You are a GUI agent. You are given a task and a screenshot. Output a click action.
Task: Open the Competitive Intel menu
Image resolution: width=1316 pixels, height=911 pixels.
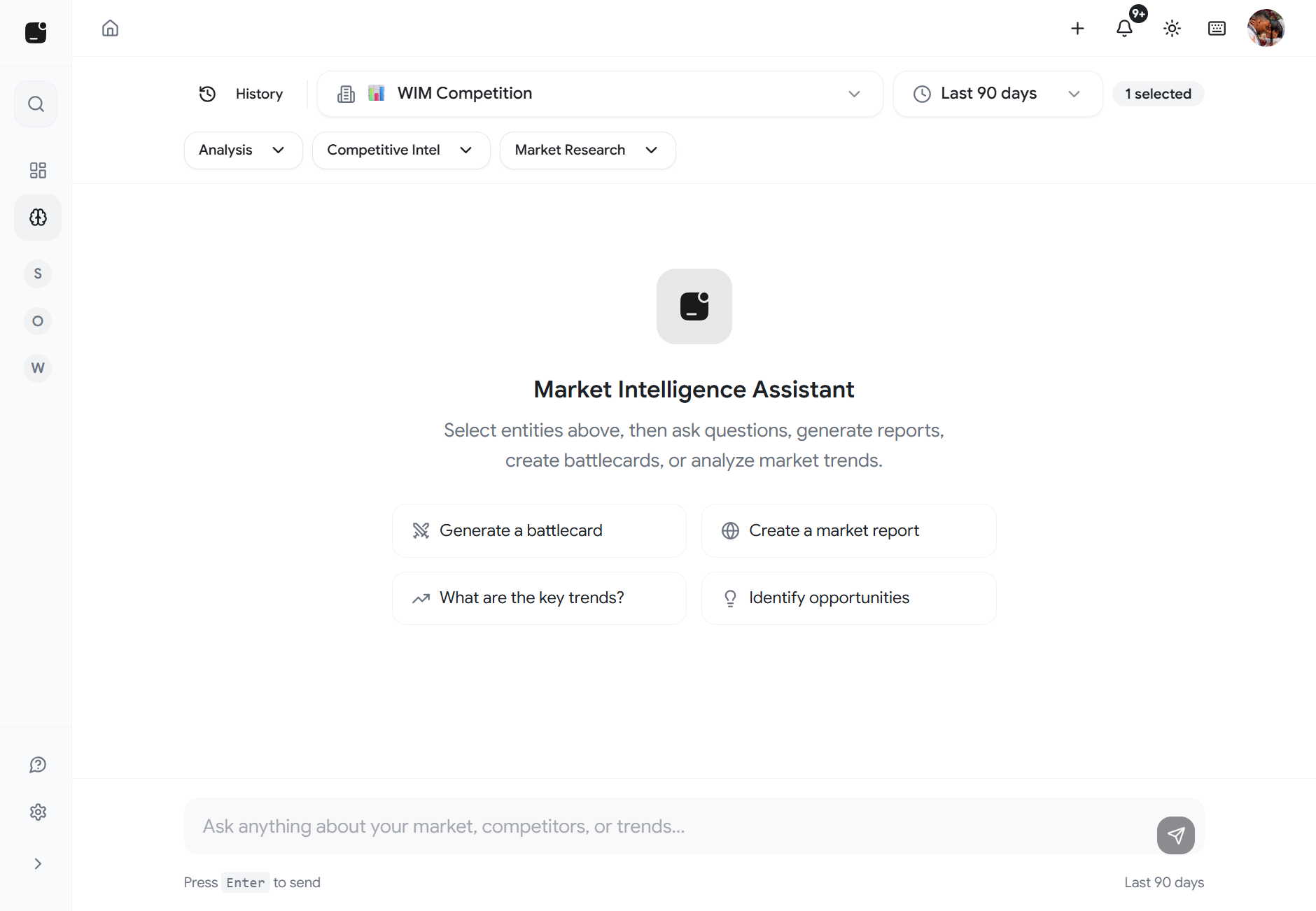[x=400, y=150]
